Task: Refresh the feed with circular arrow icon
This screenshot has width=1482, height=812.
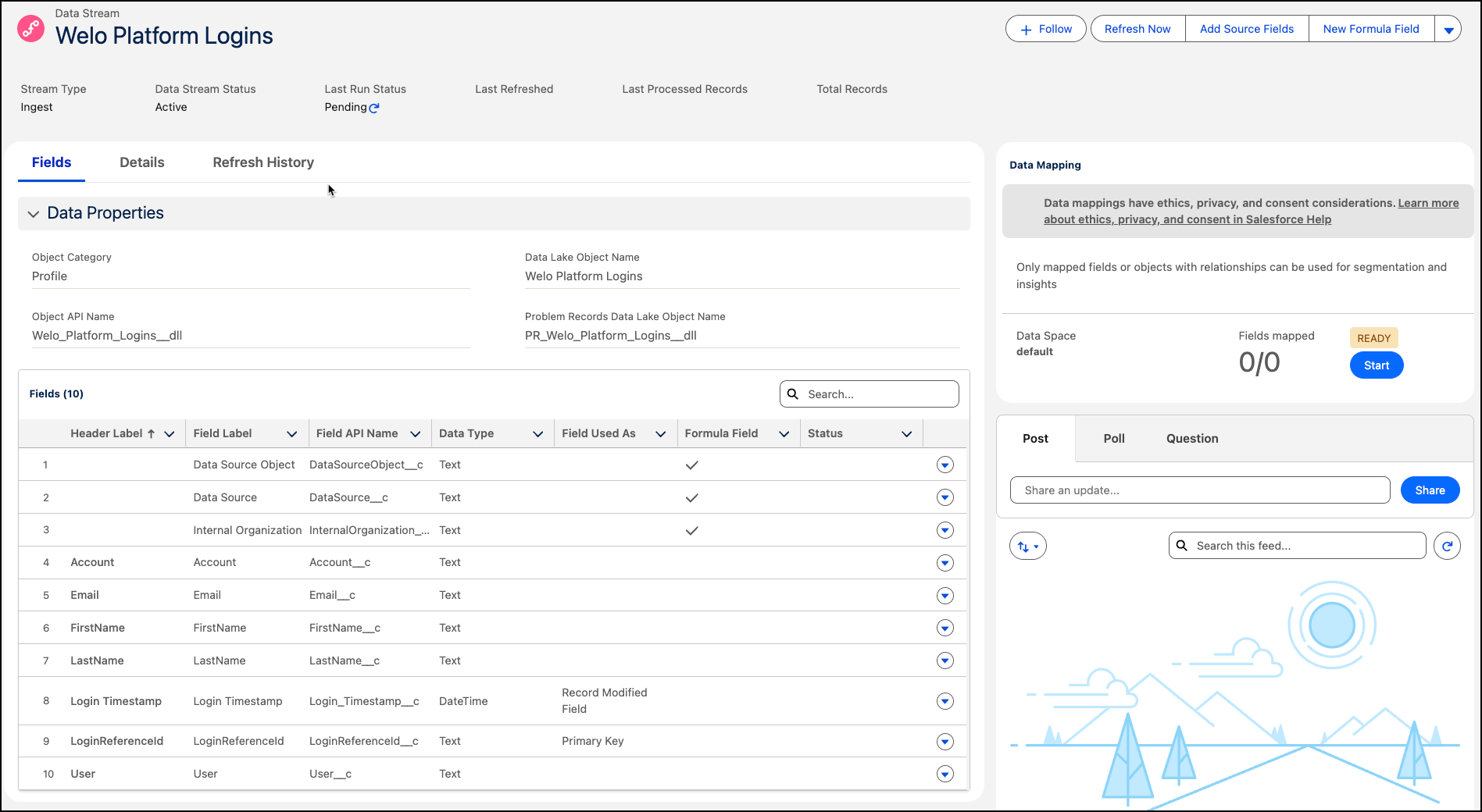Action: tap(1447, 547)
